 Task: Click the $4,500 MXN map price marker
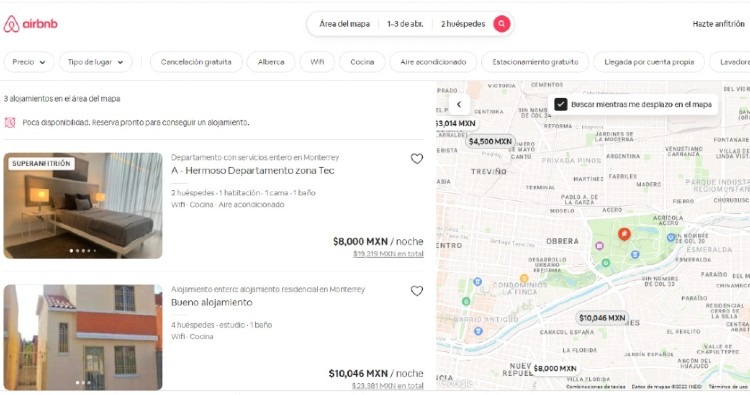pos(490,141)
